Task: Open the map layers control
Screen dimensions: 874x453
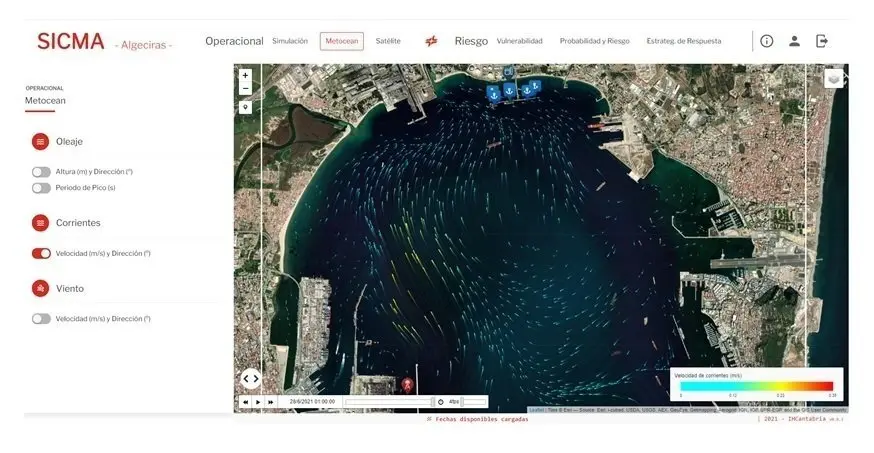Action: coord(833,78)
